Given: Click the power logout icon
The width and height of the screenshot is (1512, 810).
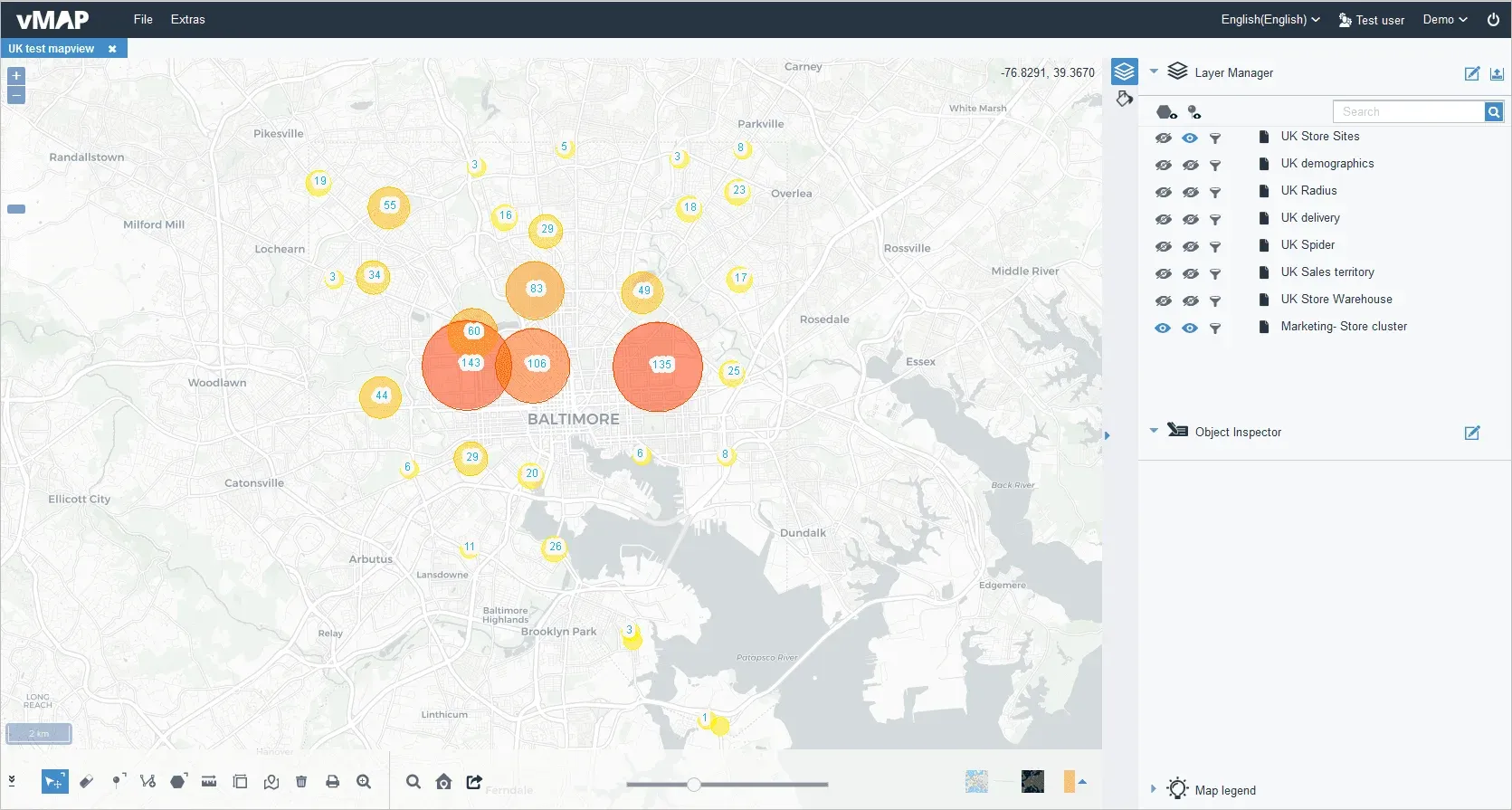Looking at the screenshot, I should coord(1493,19).
